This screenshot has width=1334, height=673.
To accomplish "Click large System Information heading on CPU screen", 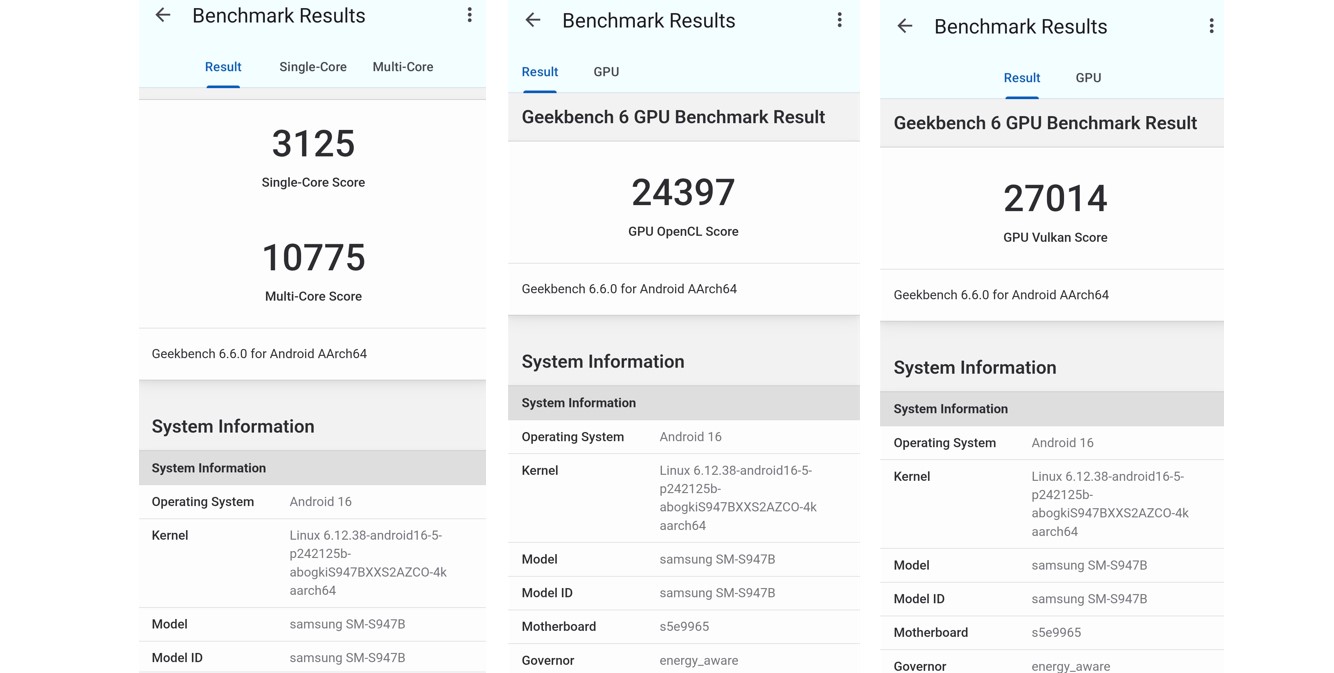I will [233, 427].
